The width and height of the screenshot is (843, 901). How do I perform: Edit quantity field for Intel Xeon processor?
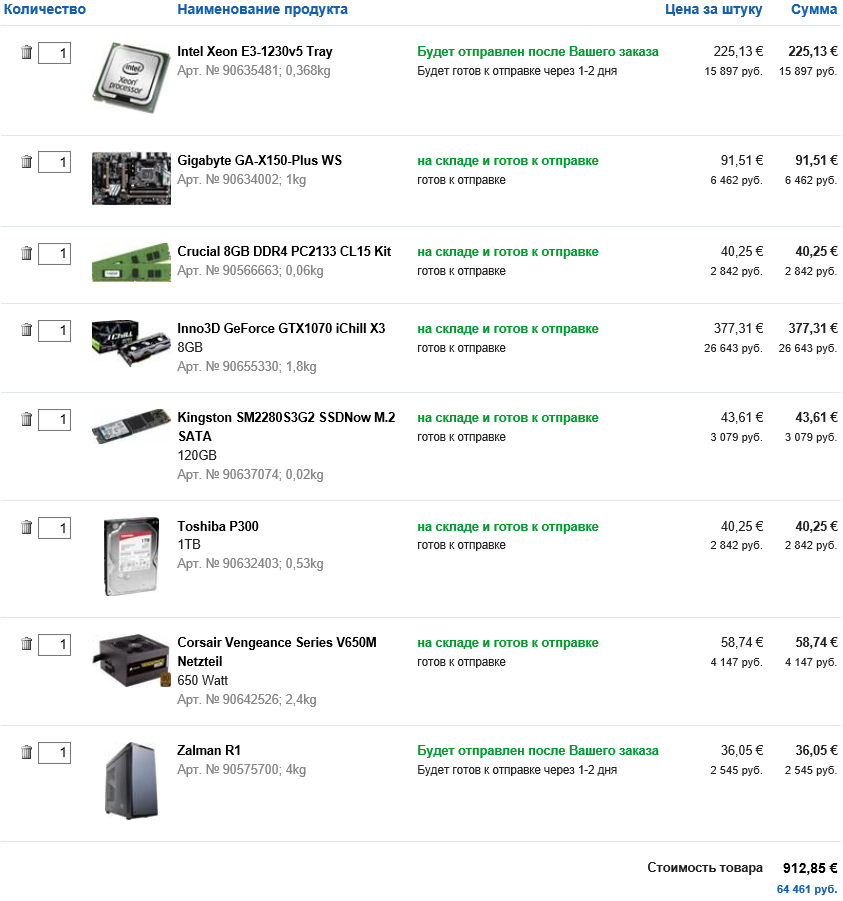coord(54,53)
